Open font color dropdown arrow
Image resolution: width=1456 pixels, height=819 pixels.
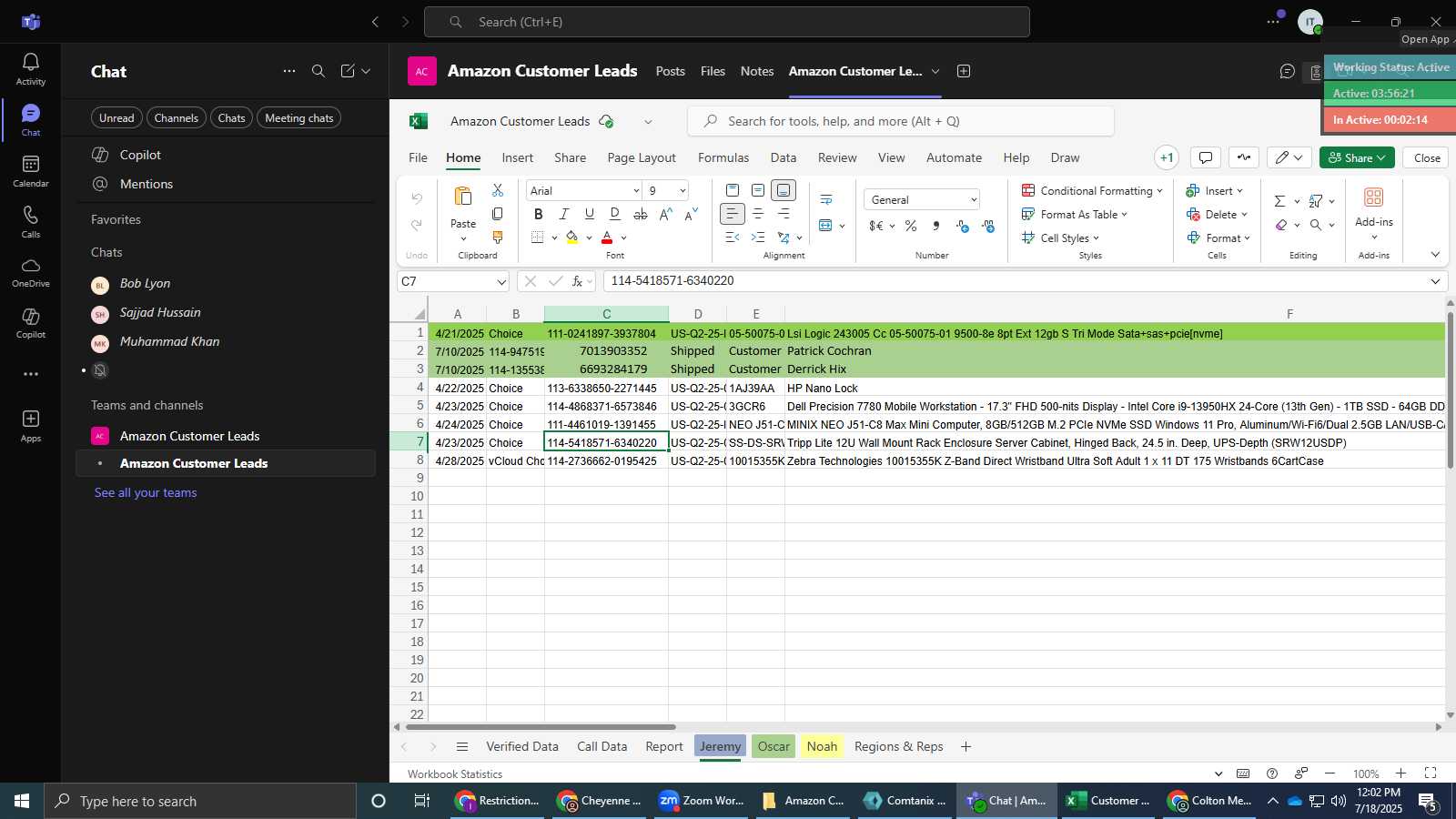click(623, 238)
